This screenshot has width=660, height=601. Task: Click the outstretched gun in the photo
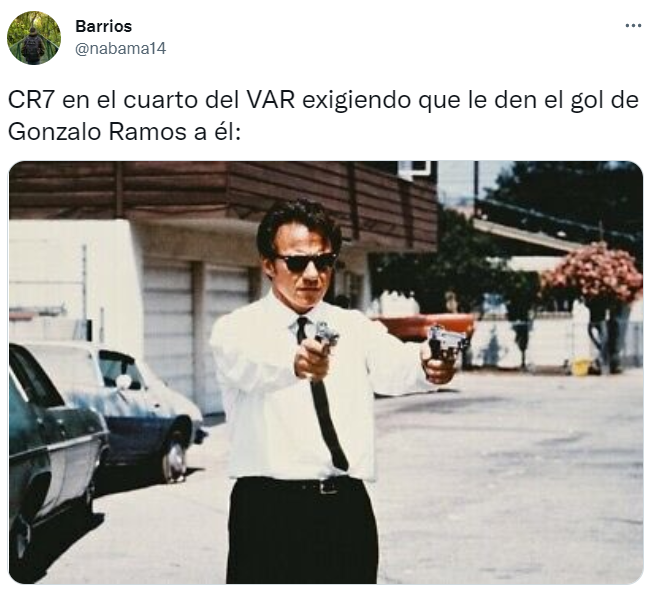[x=447, y=342]
